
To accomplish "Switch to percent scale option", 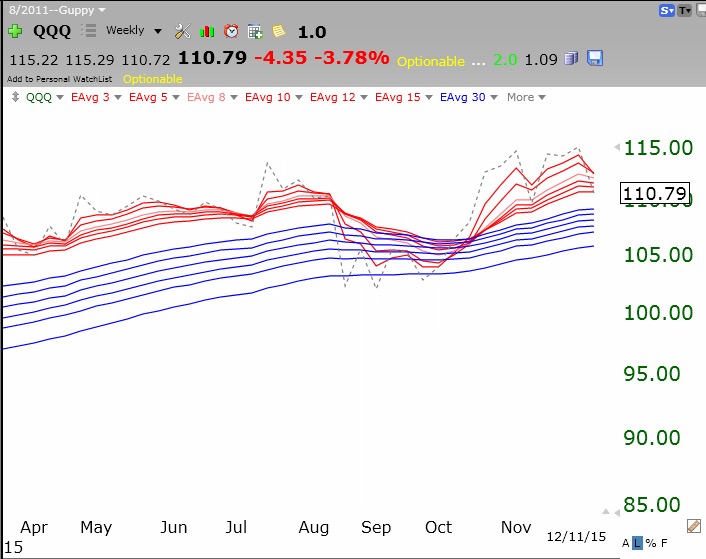I will point(650,543).
